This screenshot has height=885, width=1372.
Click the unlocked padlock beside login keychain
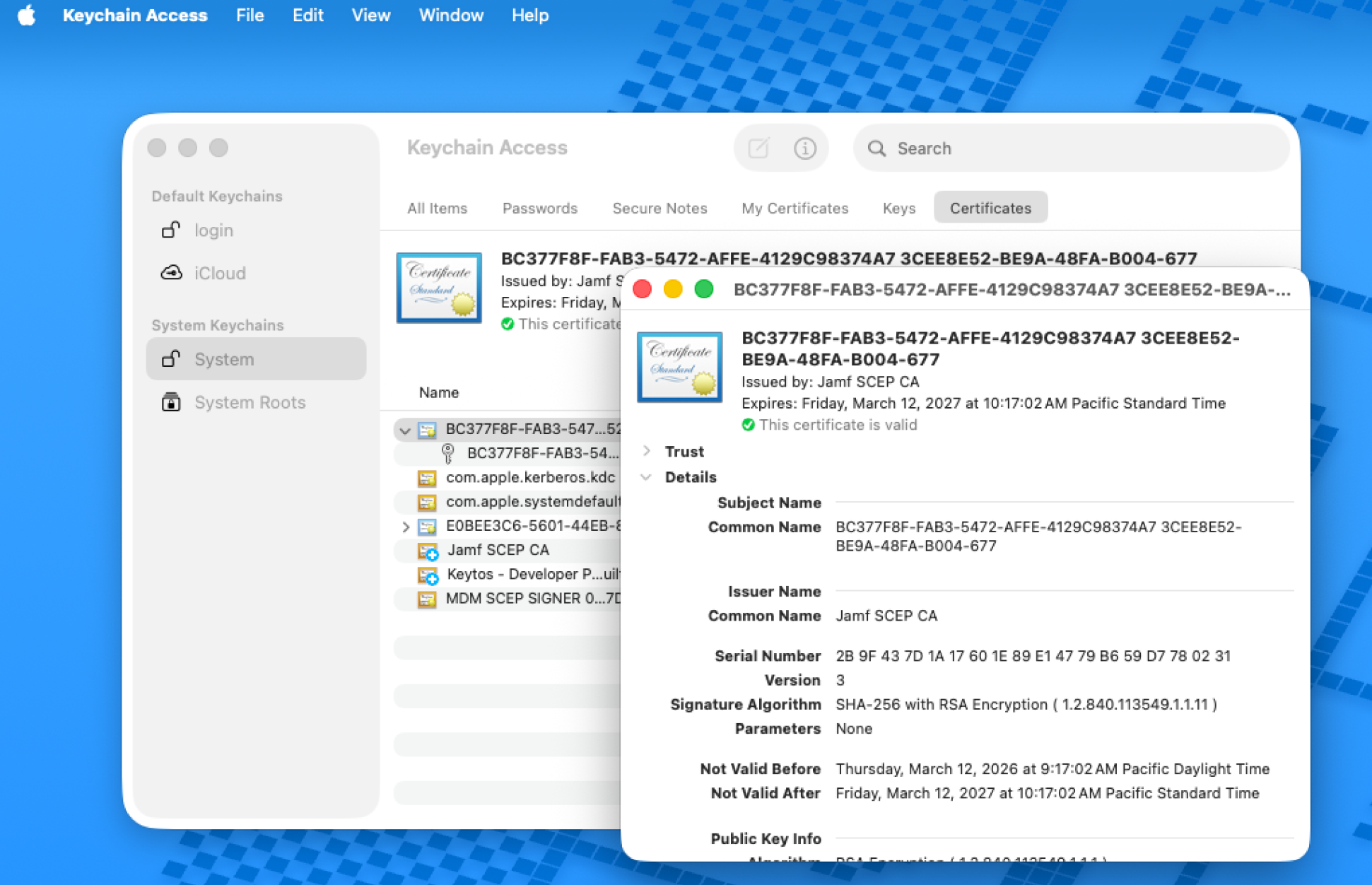[171, 230]
